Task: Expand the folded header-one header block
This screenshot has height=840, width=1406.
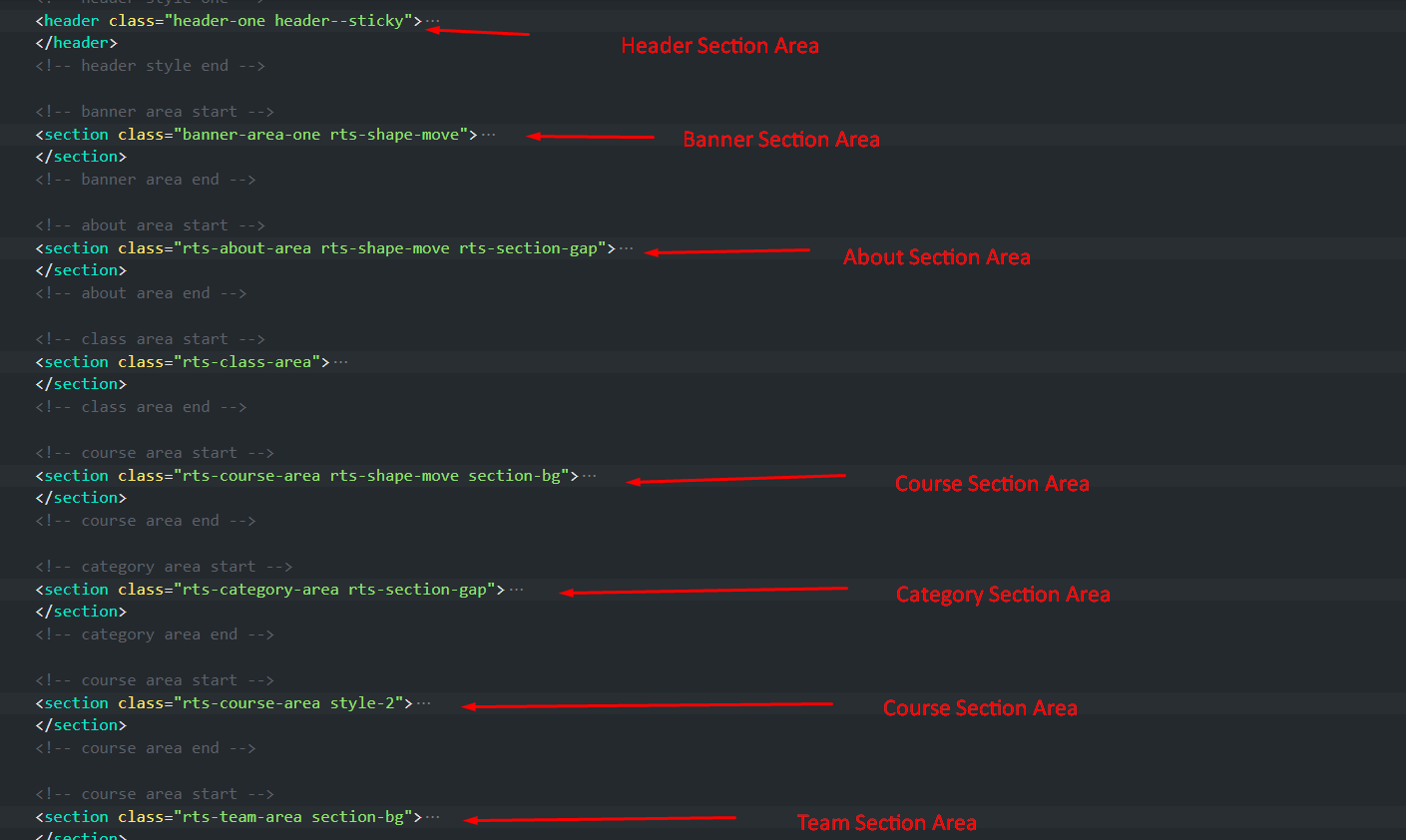Action: [432, 21]
